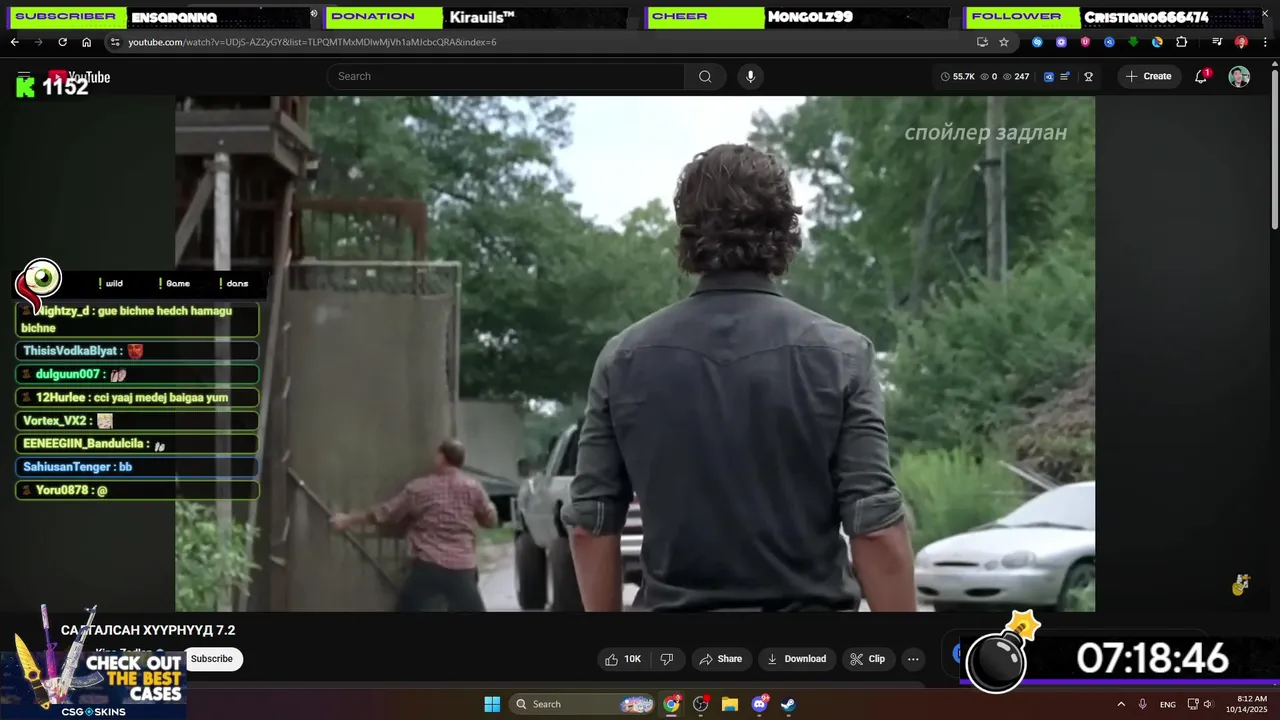Click the vidIQ icon in YouTube header
The width and height of the screenshot is (1280, 720).
1049,77
